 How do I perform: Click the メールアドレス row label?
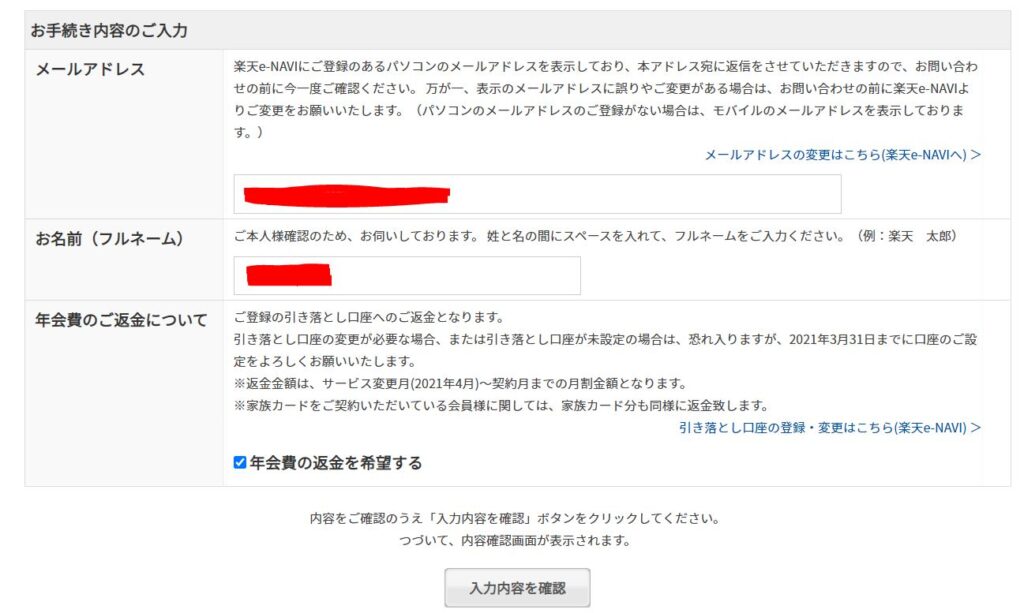tap(90, 69)
